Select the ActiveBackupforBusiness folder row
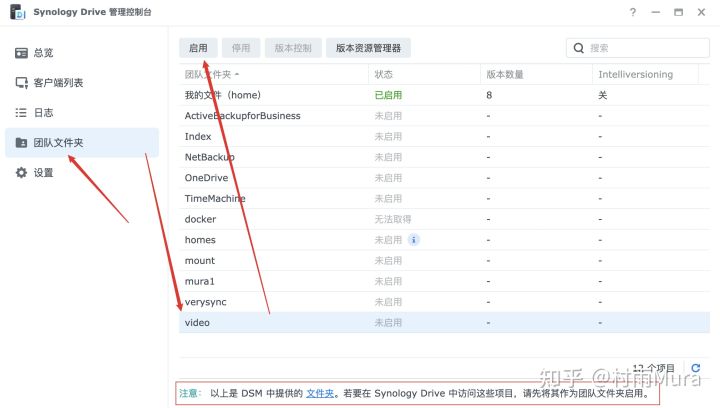Viewport: 720px width, 408px height. click(x=444, y=116)
